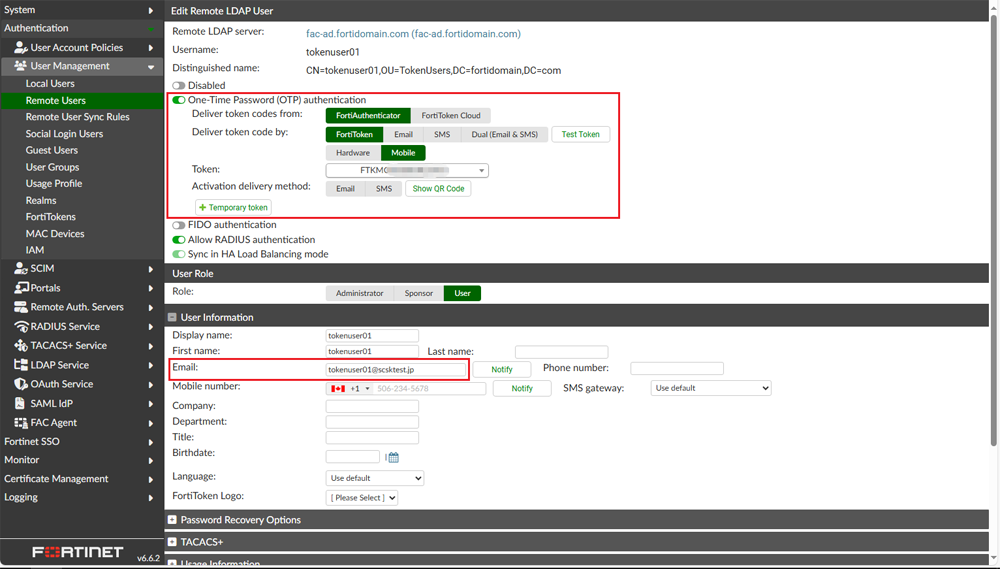Click the FAC Agent sidebar icon
The width and height of the screenshot is (1000, 569).
[x=21, y=423]
